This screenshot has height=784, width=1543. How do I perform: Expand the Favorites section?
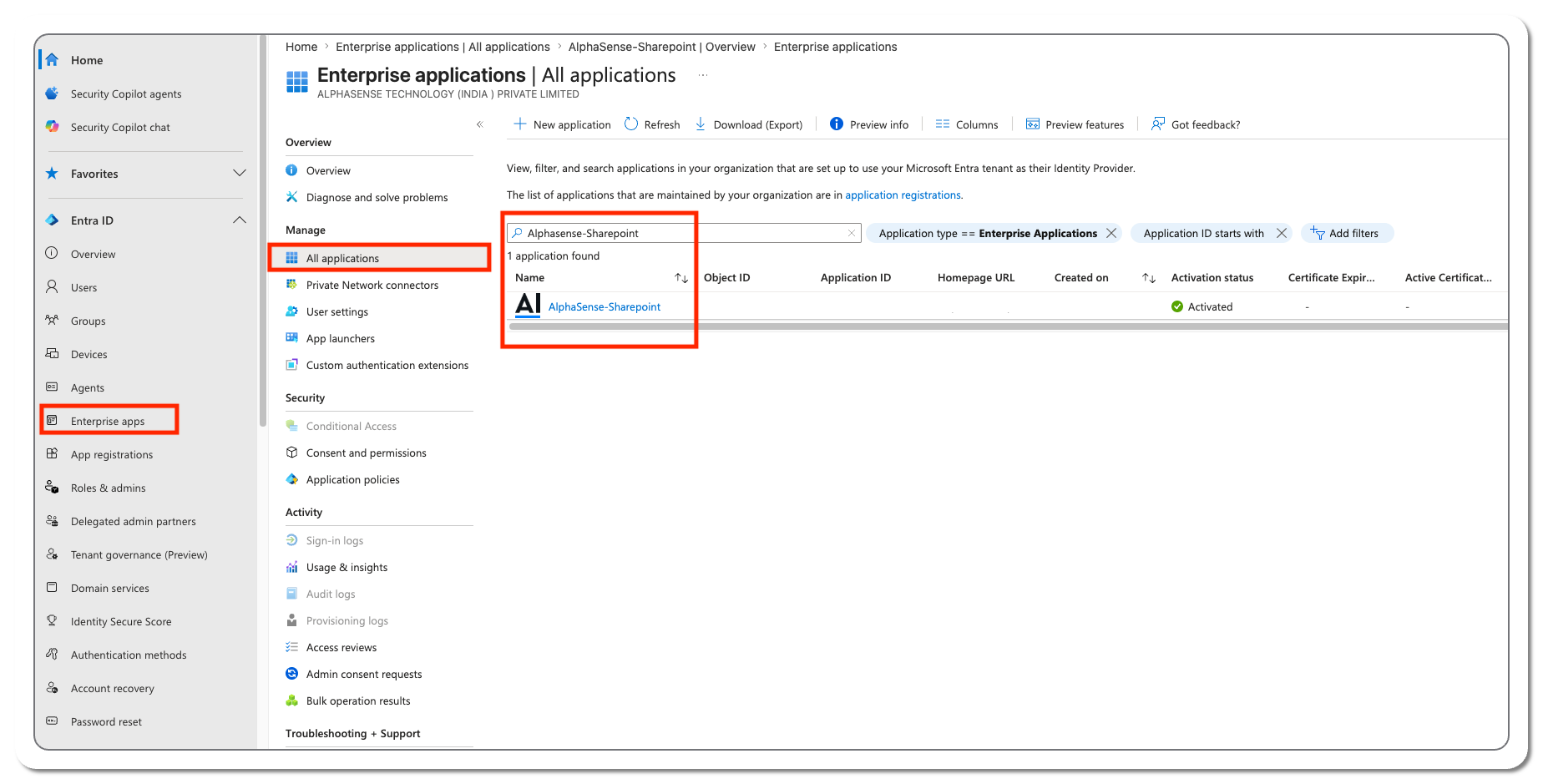click(240, 174)
